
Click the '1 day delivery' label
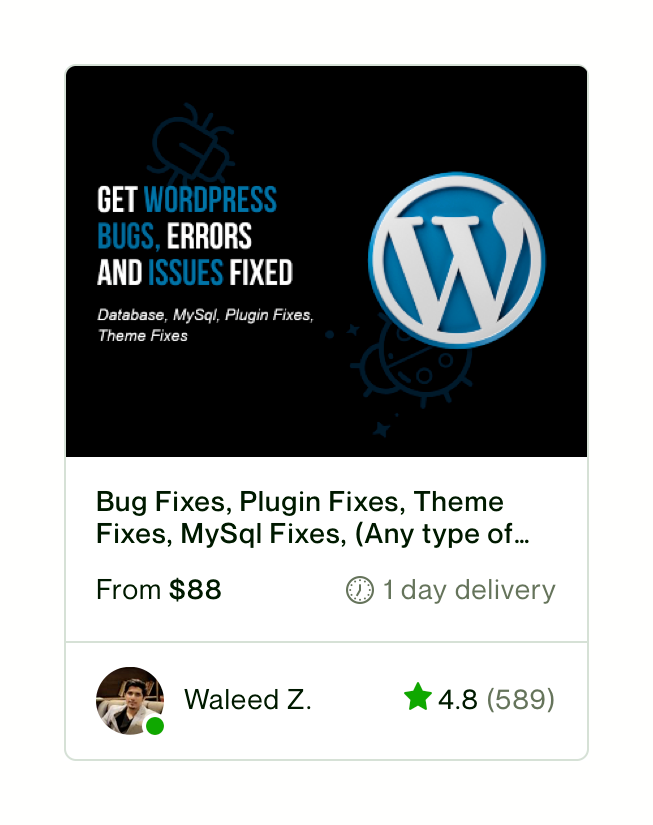469,590
